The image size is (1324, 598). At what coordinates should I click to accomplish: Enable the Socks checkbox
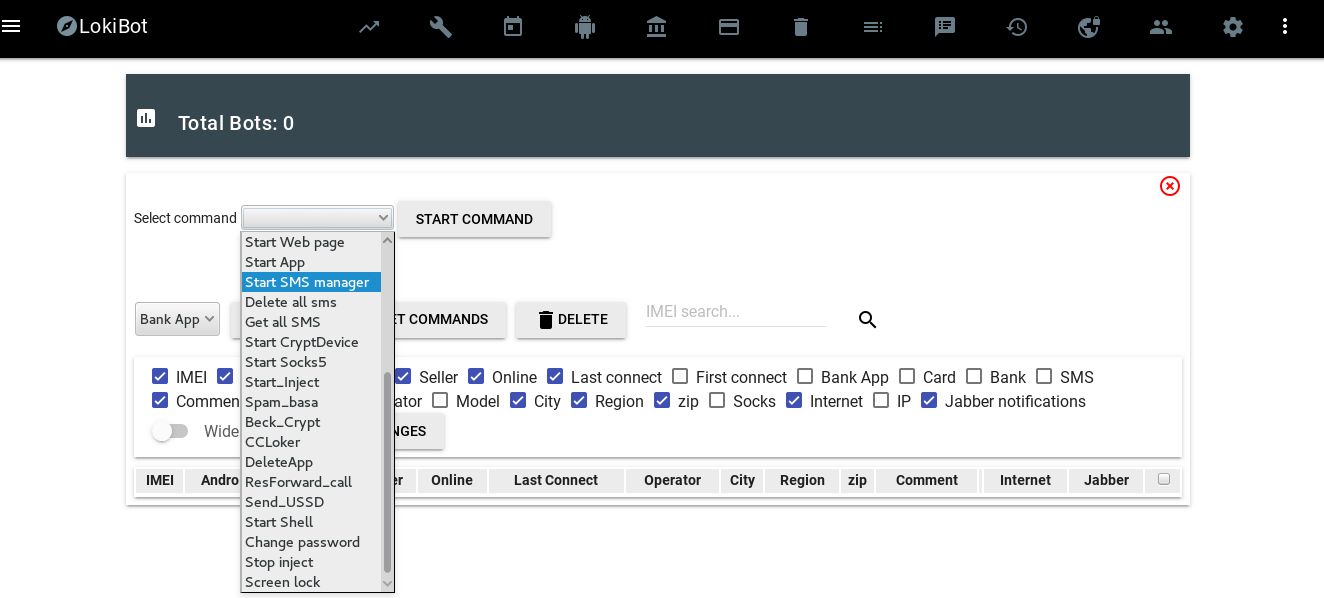pos(717,401)
